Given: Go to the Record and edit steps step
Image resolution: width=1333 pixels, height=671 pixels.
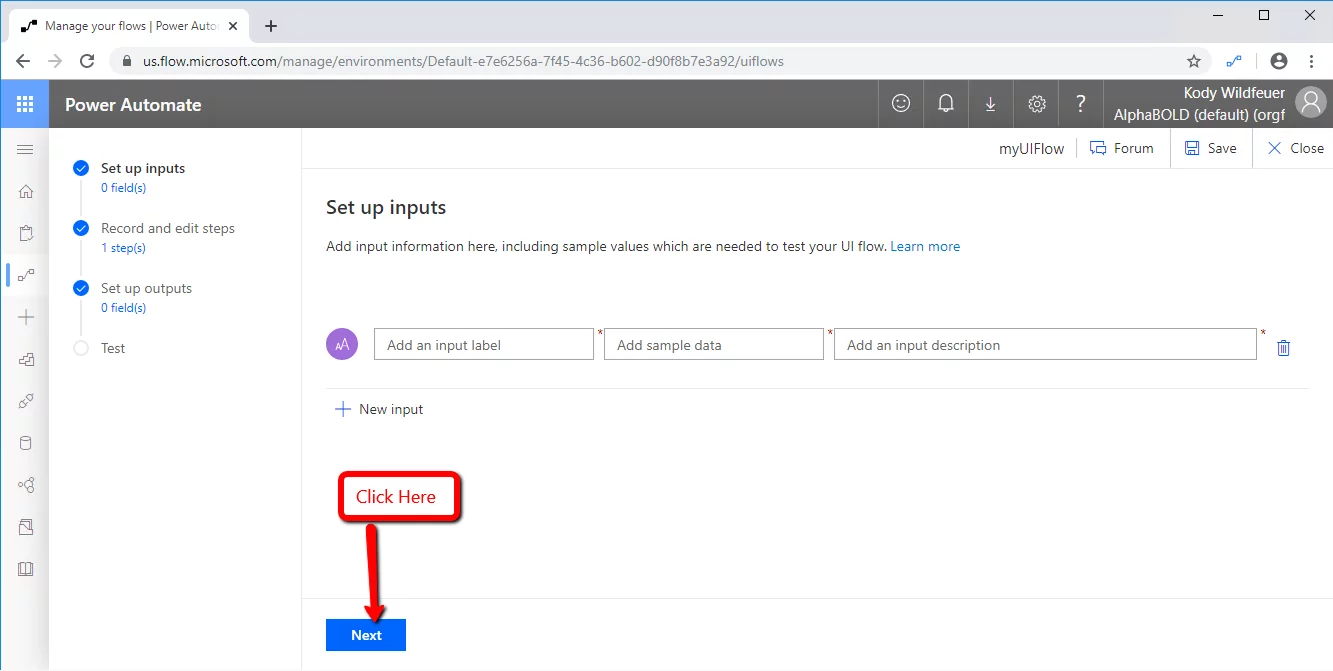Looking at the screenshot, I should point(168,228).
